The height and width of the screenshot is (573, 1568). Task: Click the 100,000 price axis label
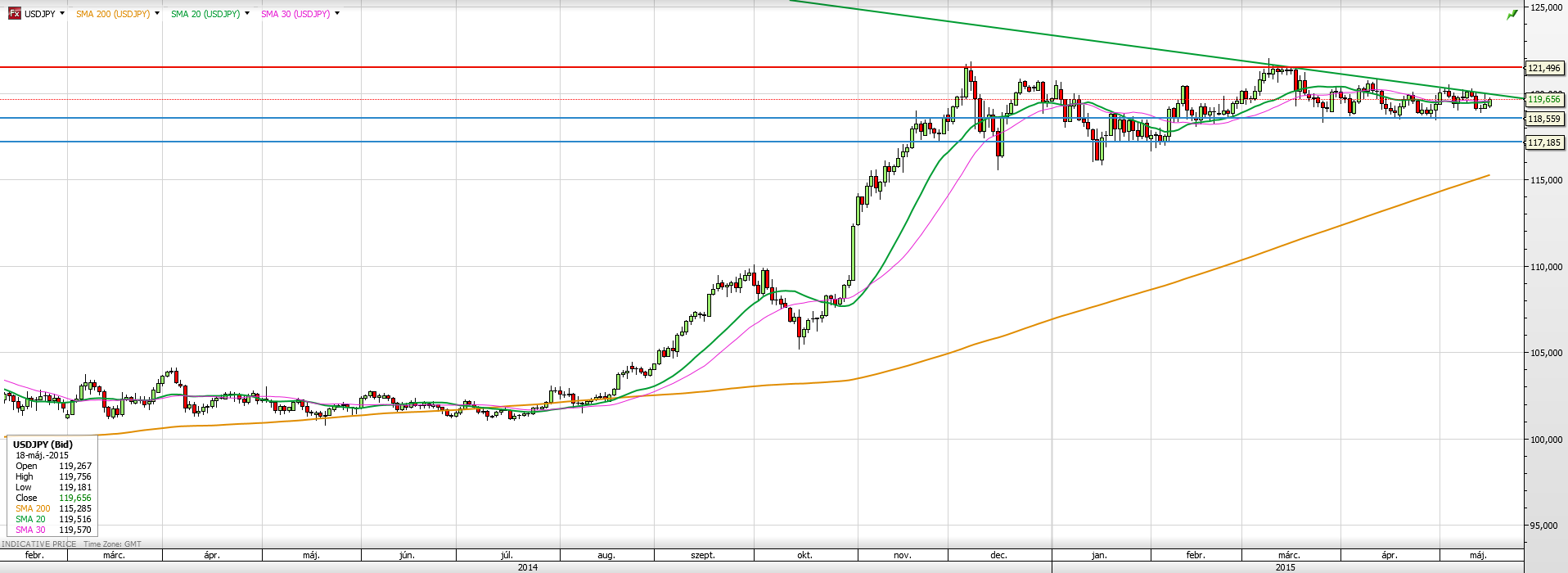[x=1546, y=440]
